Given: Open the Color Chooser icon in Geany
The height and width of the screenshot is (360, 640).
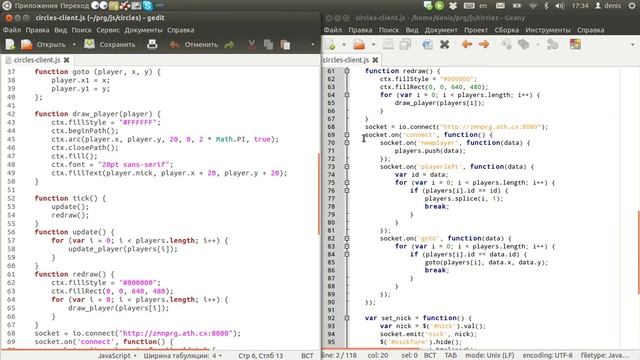Looking at the screenshot, I should tap(575, 44).
